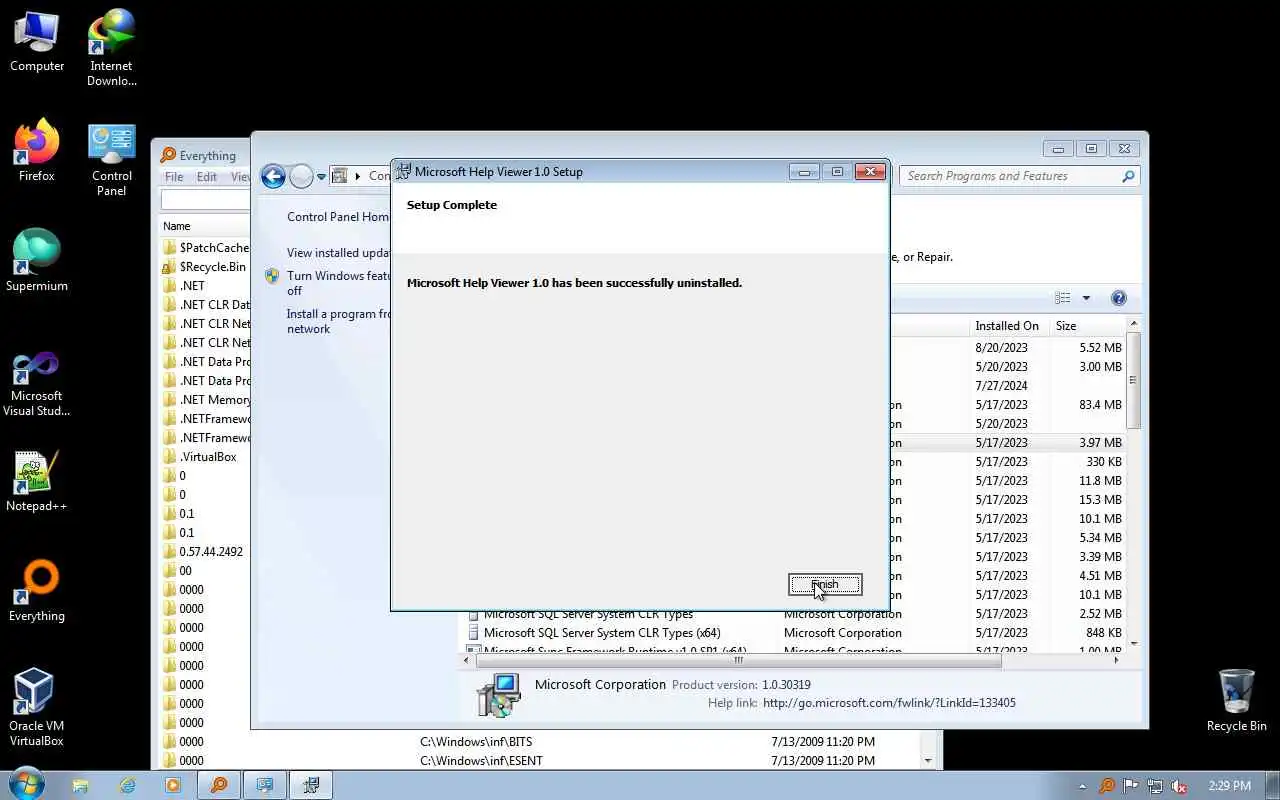Open help via the blue question mark icon
1280x800 pixels.
tap(1119, 298)
